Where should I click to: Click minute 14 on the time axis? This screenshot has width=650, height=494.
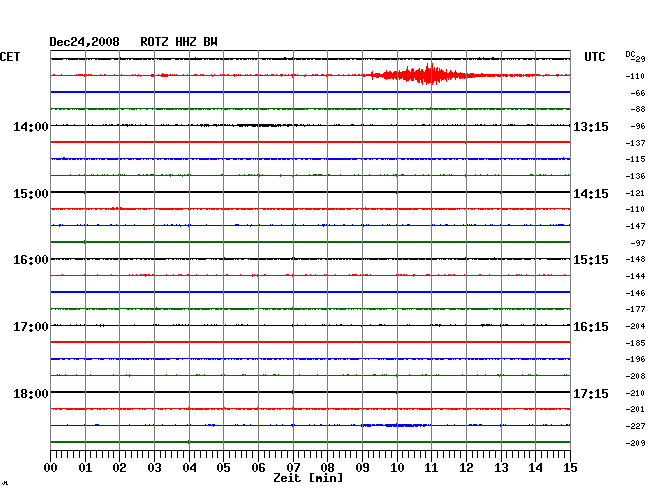click(535, 467)
